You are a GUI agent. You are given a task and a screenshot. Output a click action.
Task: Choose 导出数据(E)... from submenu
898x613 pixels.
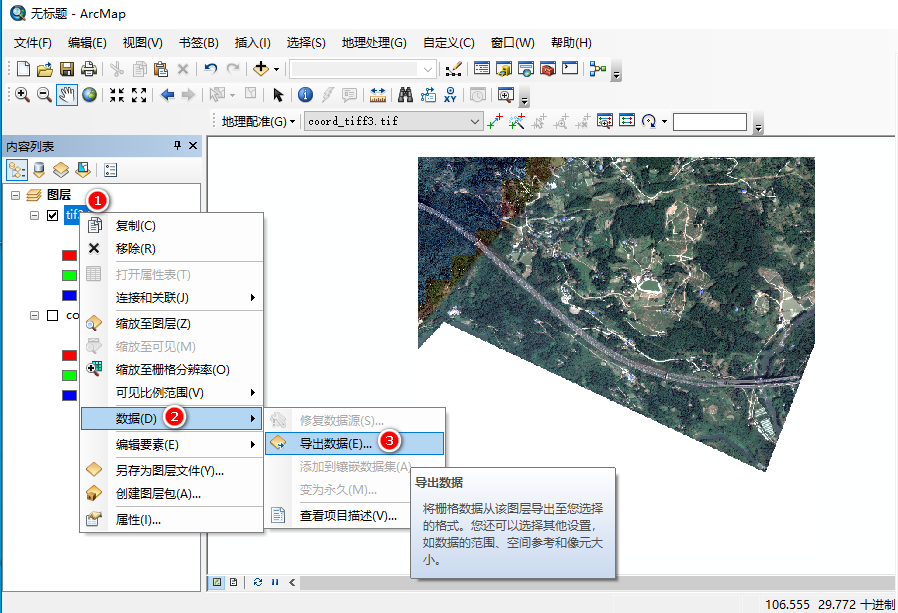pos(355,443)
